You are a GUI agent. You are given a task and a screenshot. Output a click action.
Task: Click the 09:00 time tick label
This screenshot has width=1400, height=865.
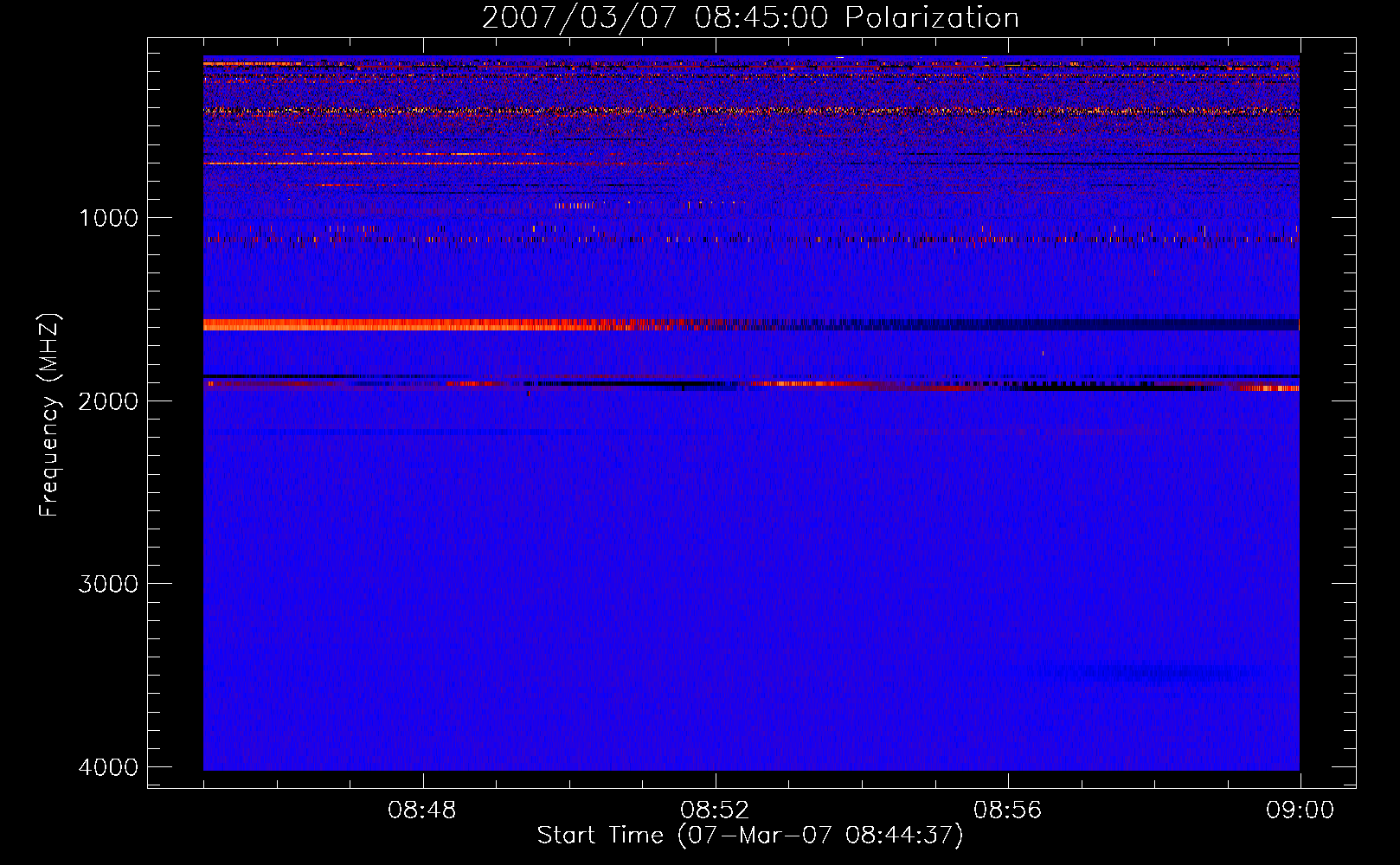(x=1300, y=811)
